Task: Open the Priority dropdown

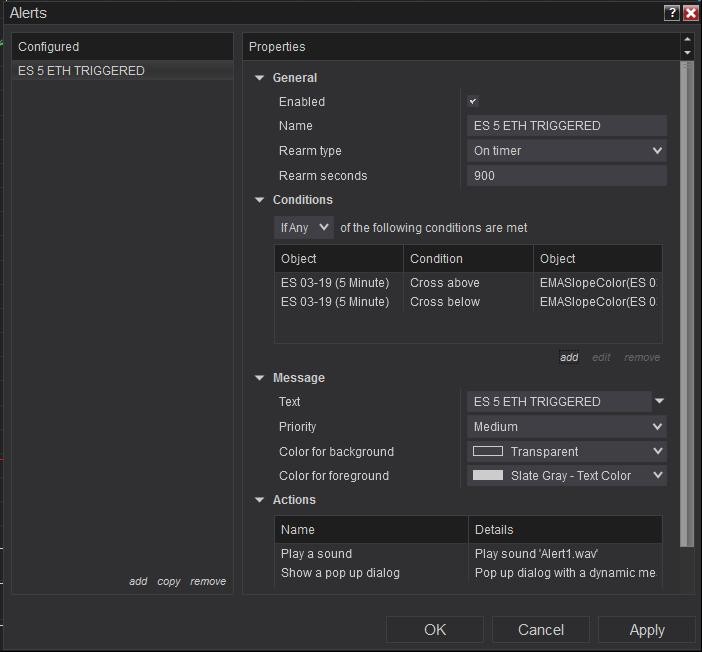Action: click(567, 427)
